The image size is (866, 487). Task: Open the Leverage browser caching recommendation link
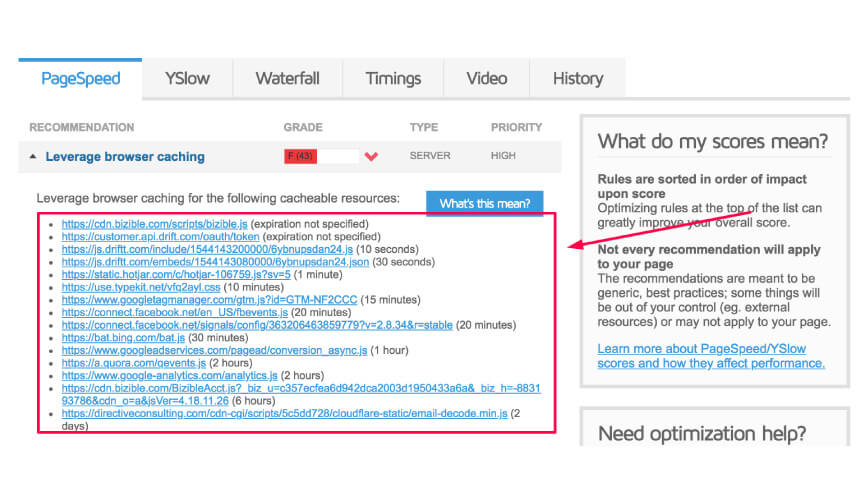point(125,157)
